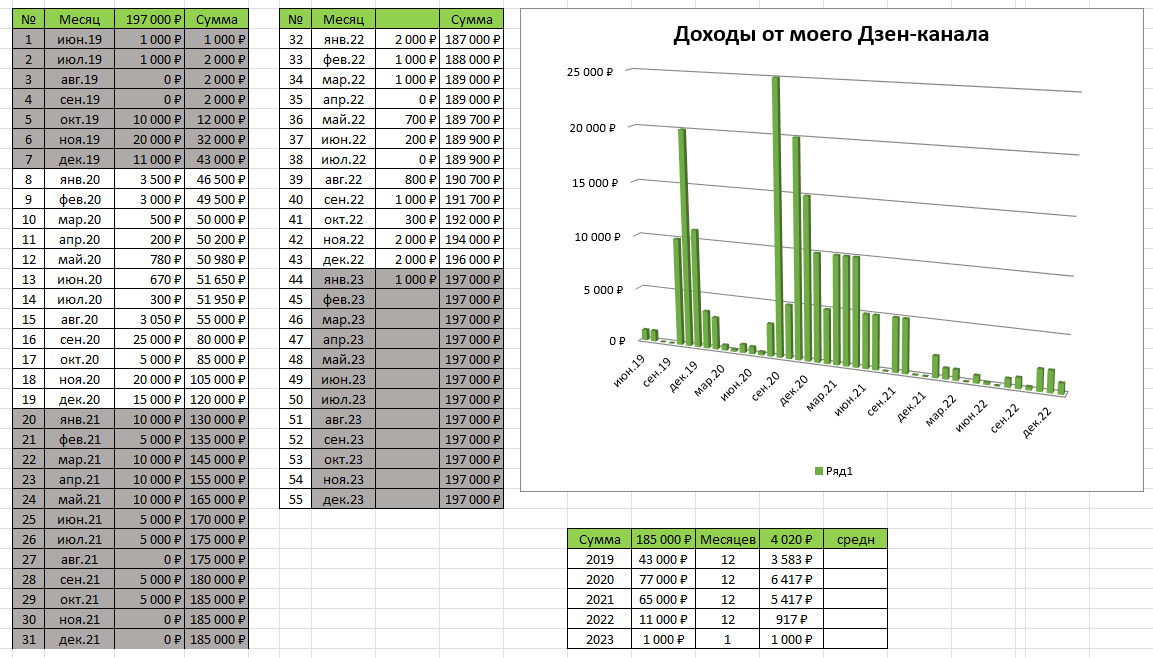This screenshot has height=658, width=1153.
Task: Select cell '46 500 ₽' in янв.20 row
Action: 217,179
